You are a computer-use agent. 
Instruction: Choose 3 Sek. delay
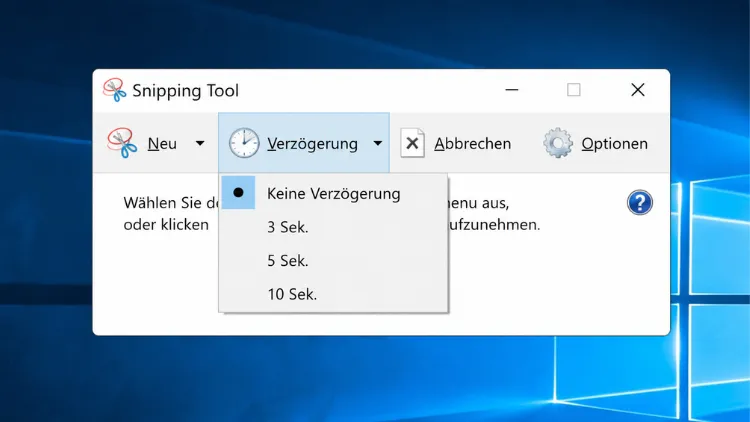(333, 227)
